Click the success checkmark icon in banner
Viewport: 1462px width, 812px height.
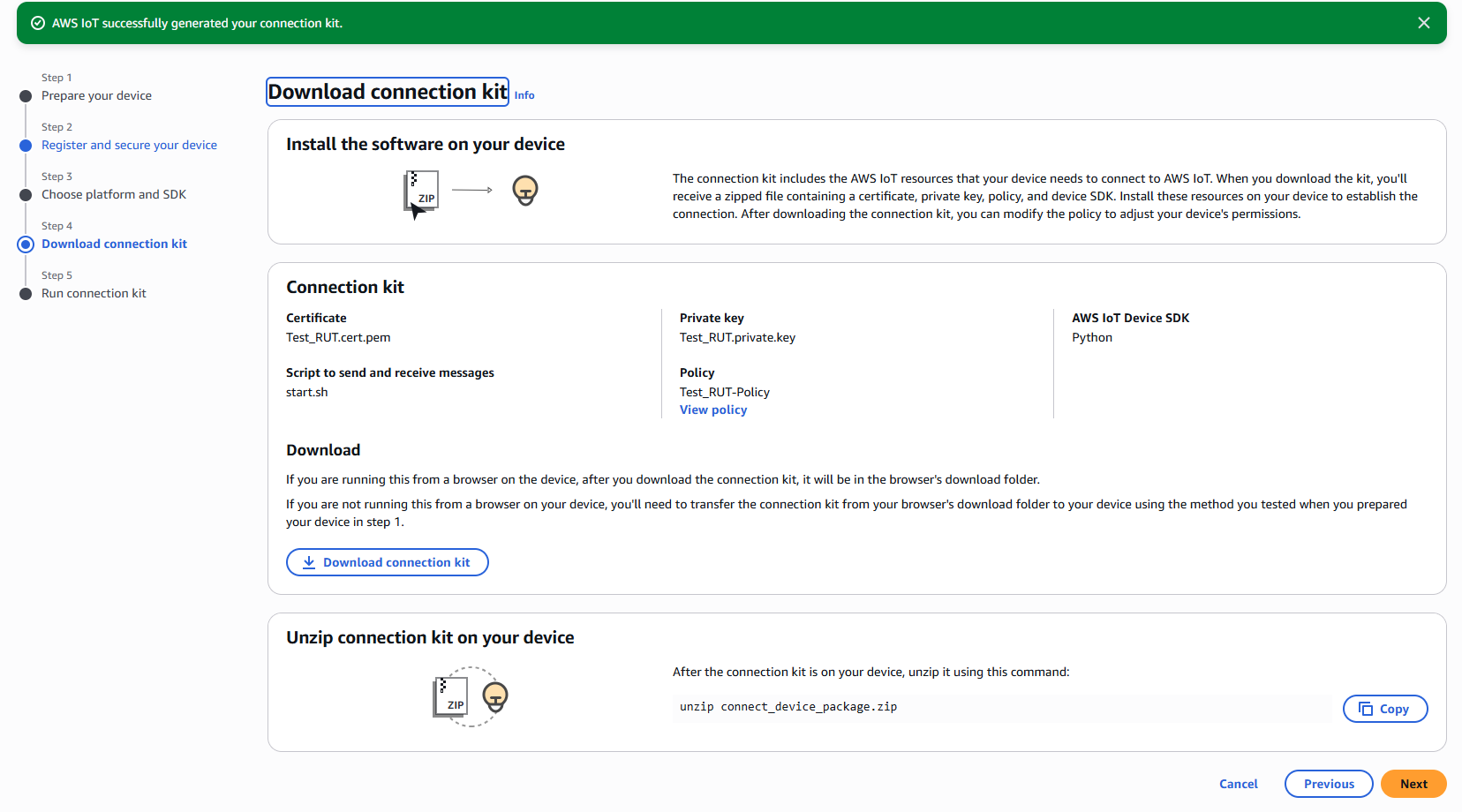[38, 23]
